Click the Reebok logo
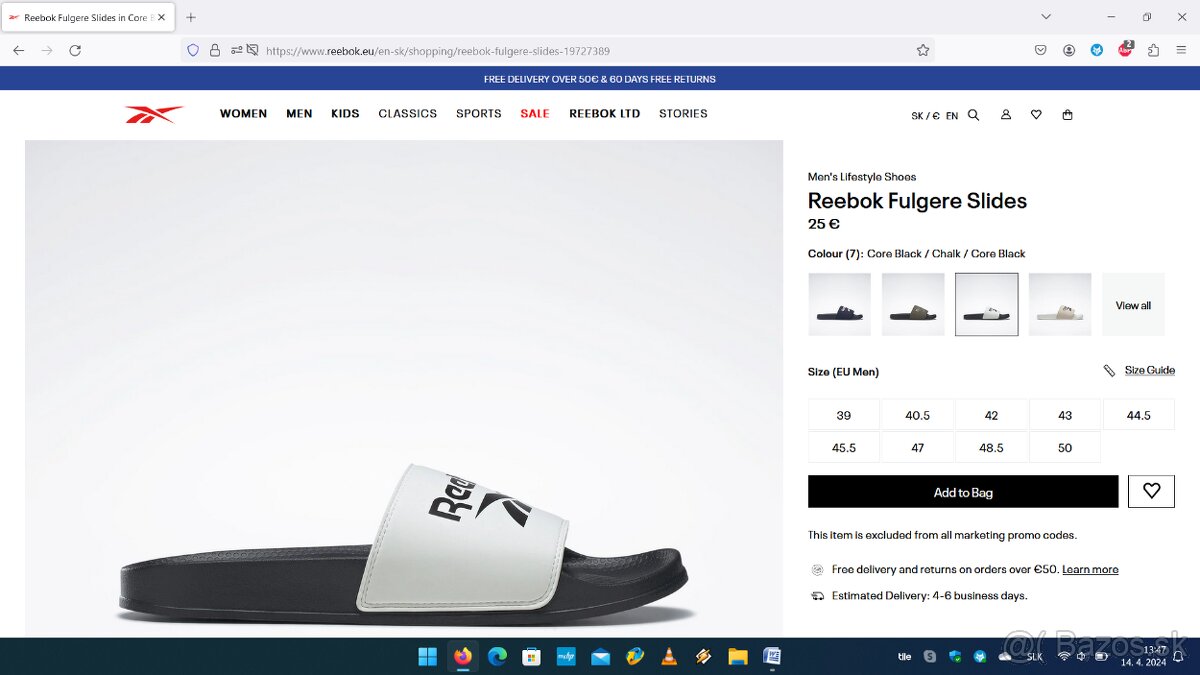 pos(154,113)
